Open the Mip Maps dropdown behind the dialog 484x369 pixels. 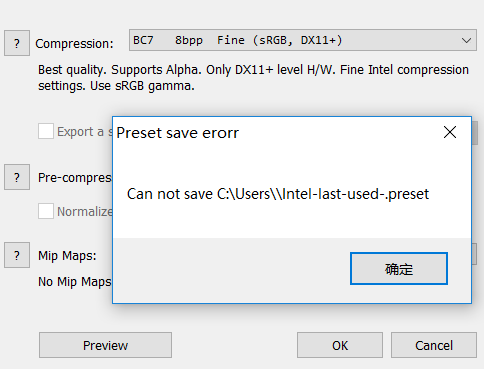[474, 254]
